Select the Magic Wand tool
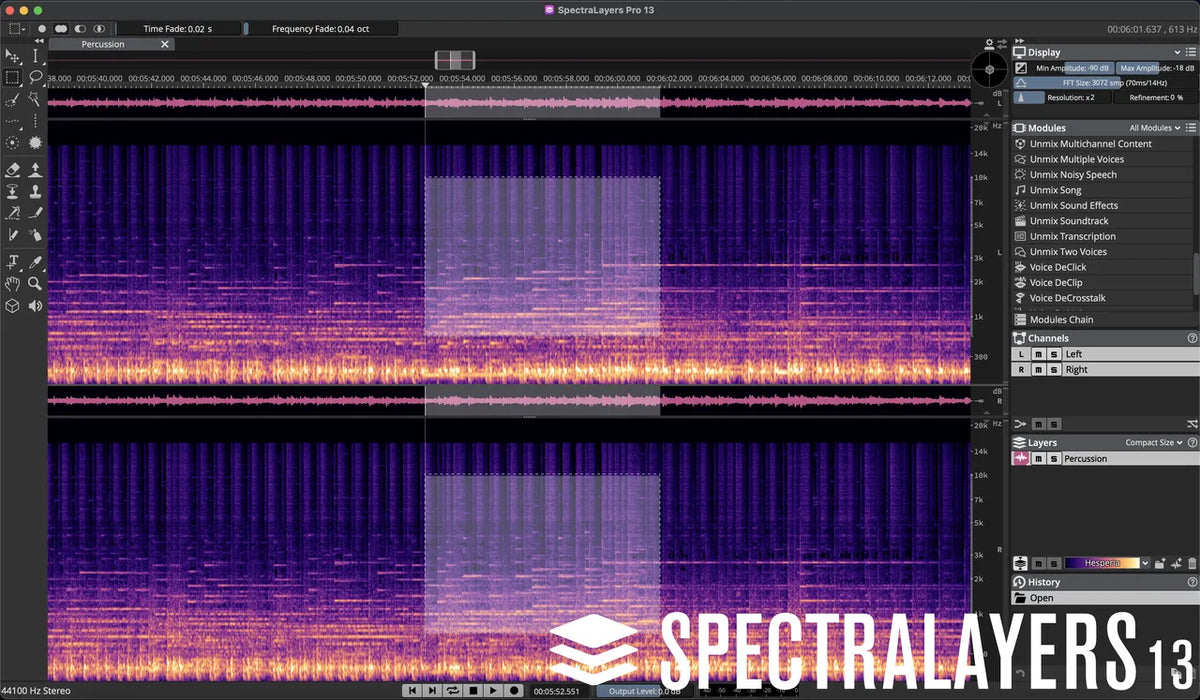The width and height of the screenshot is (1200, 700). (36, 100)
